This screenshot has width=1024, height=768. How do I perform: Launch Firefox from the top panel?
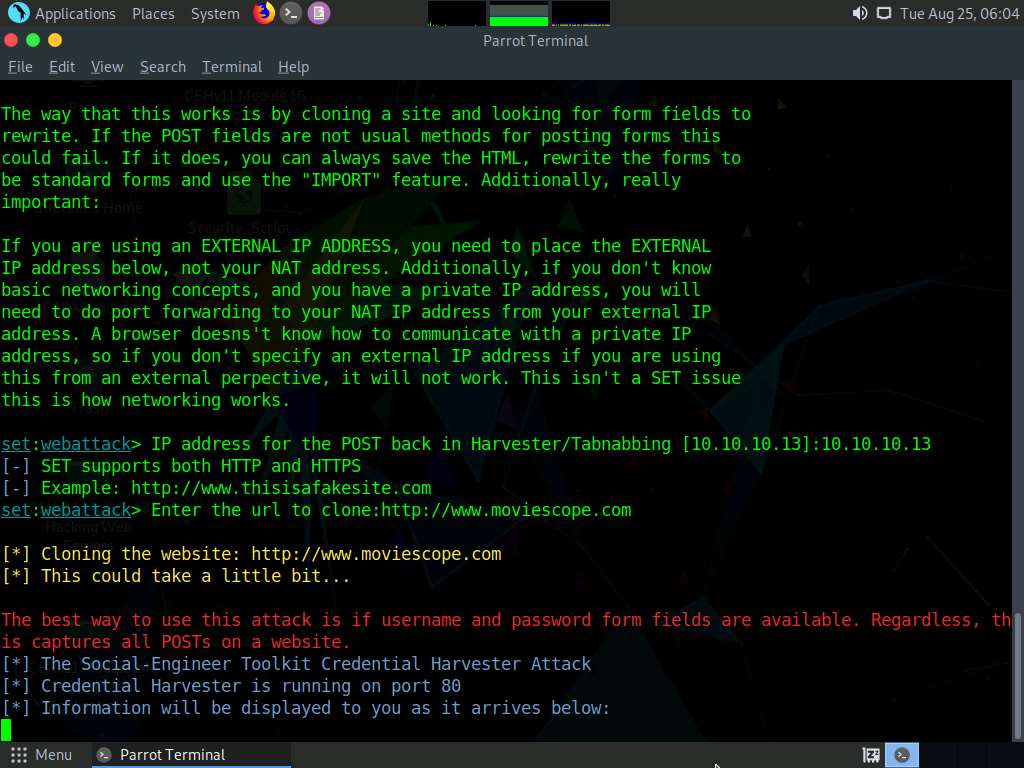tap(264, 13)
